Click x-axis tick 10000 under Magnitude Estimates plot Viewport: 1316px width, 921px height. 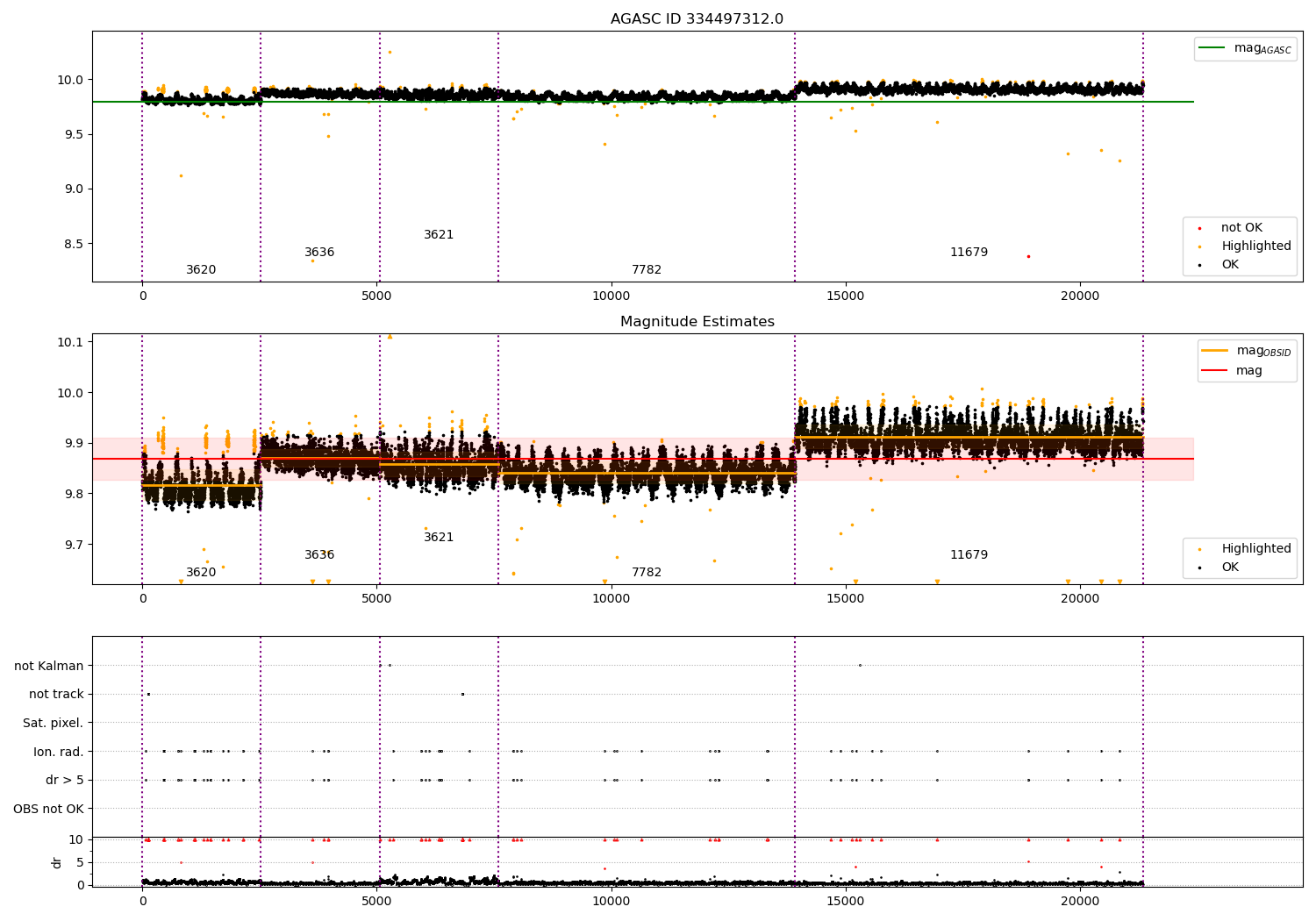tap(611, 598)
